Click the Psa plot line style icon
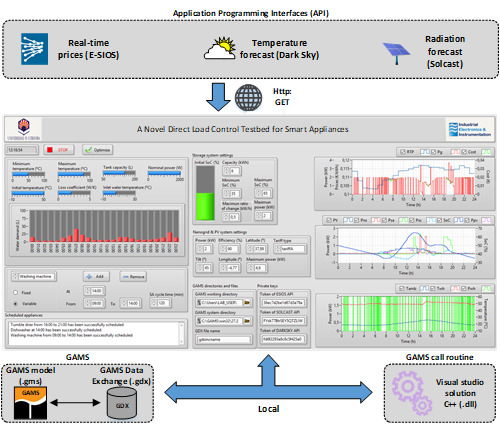 pyautogui.click(x=403, y=220)
